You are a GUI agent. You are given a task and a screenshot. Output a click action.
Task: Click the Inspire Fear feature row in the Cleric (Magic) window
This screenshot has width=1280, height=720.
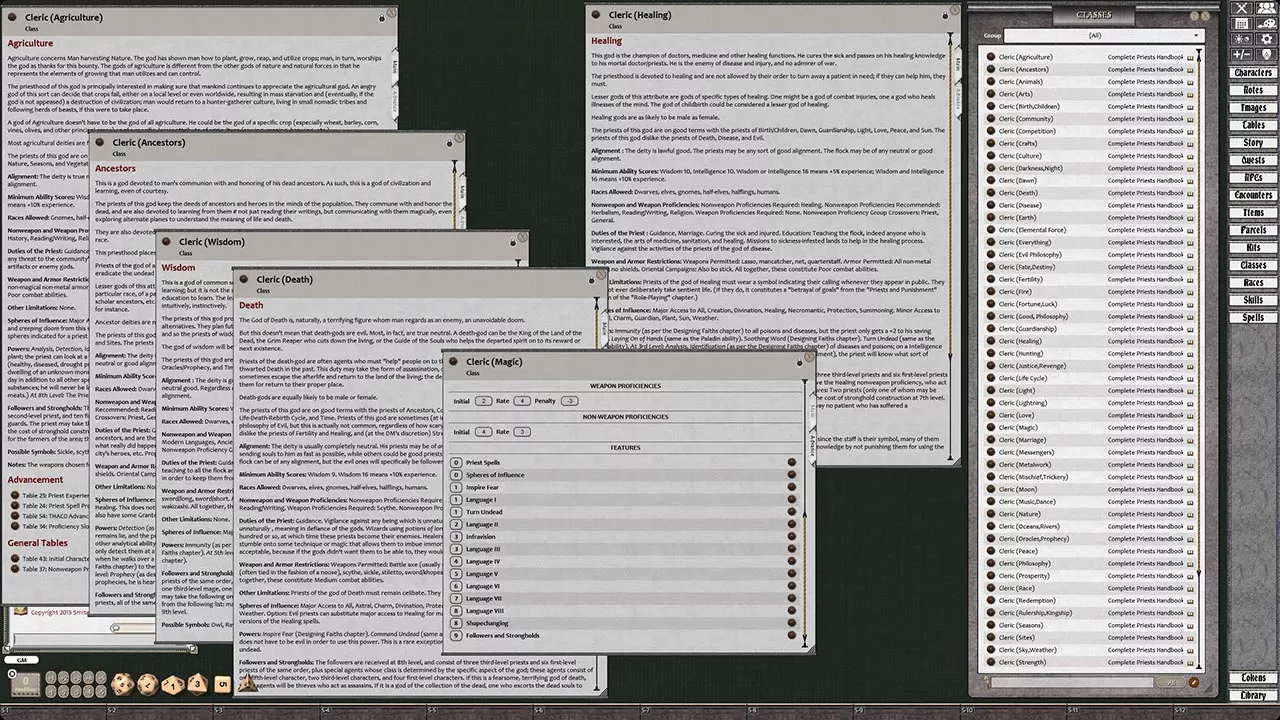click(x=622, y=487)
